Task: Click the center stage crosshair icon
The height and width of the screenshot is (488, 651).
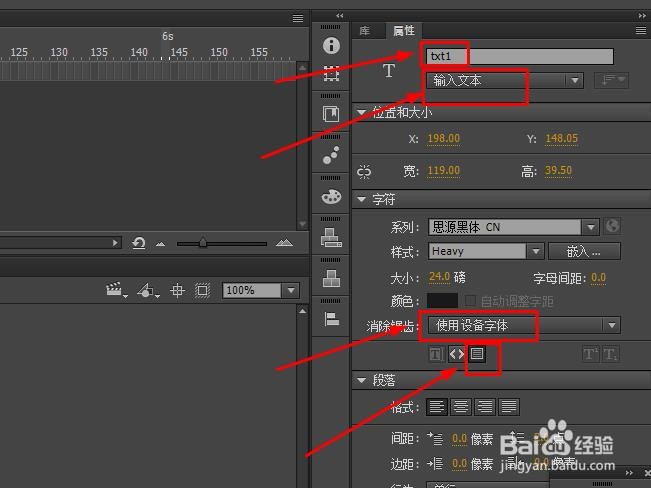Action: tap(177, 290)
